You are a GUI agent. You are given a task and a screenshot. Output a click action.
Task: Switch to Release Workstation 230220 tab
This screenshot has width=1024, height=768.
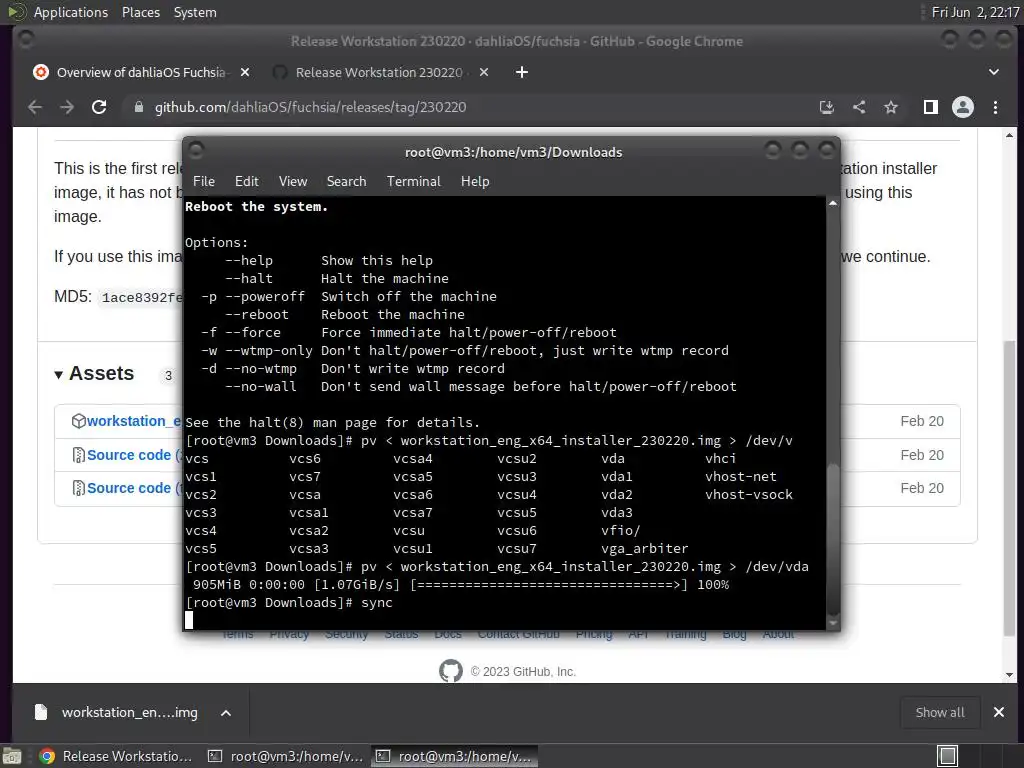pos(379,72)
